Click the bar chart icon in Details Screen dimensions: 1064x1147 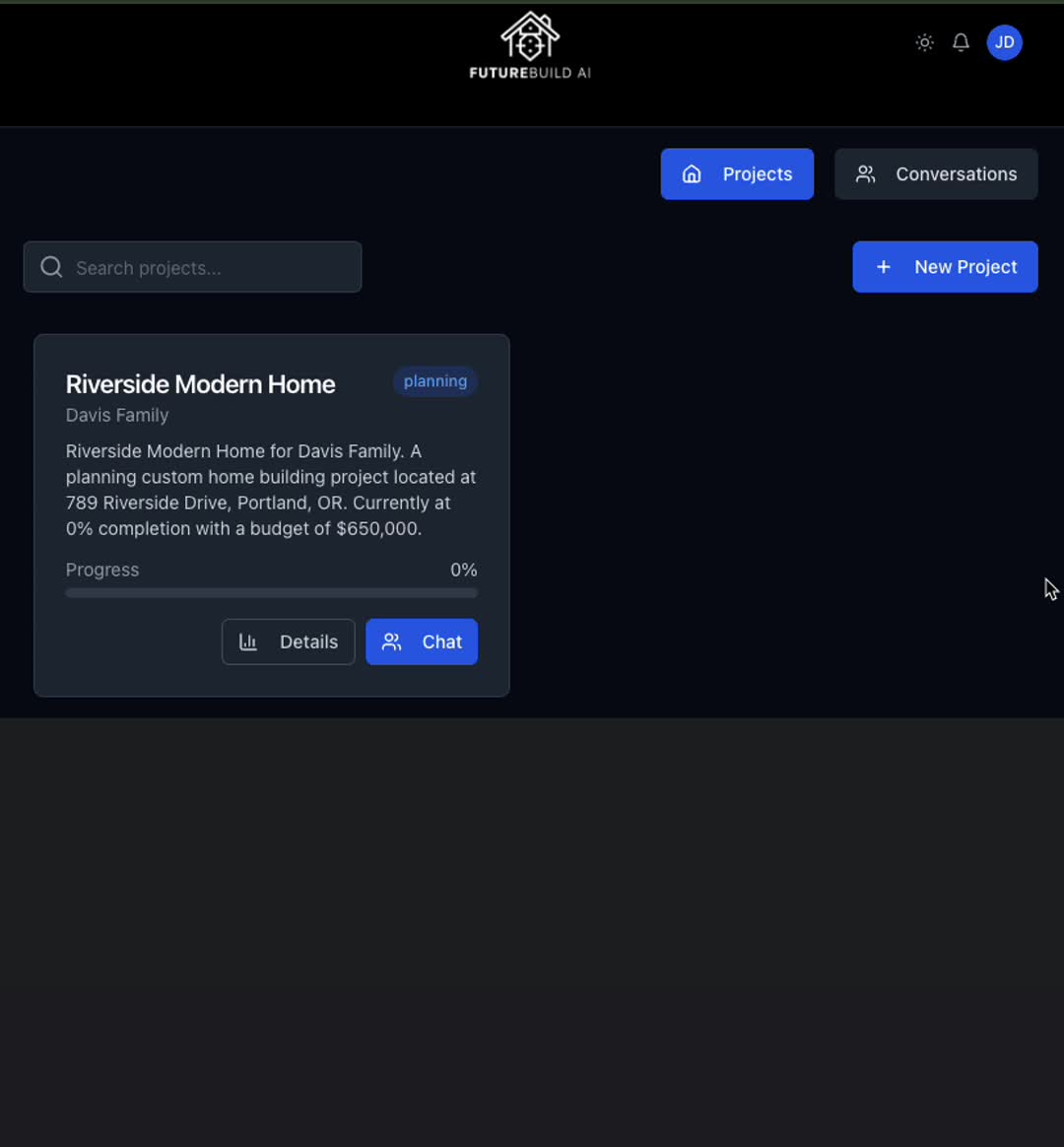(248, 641)
